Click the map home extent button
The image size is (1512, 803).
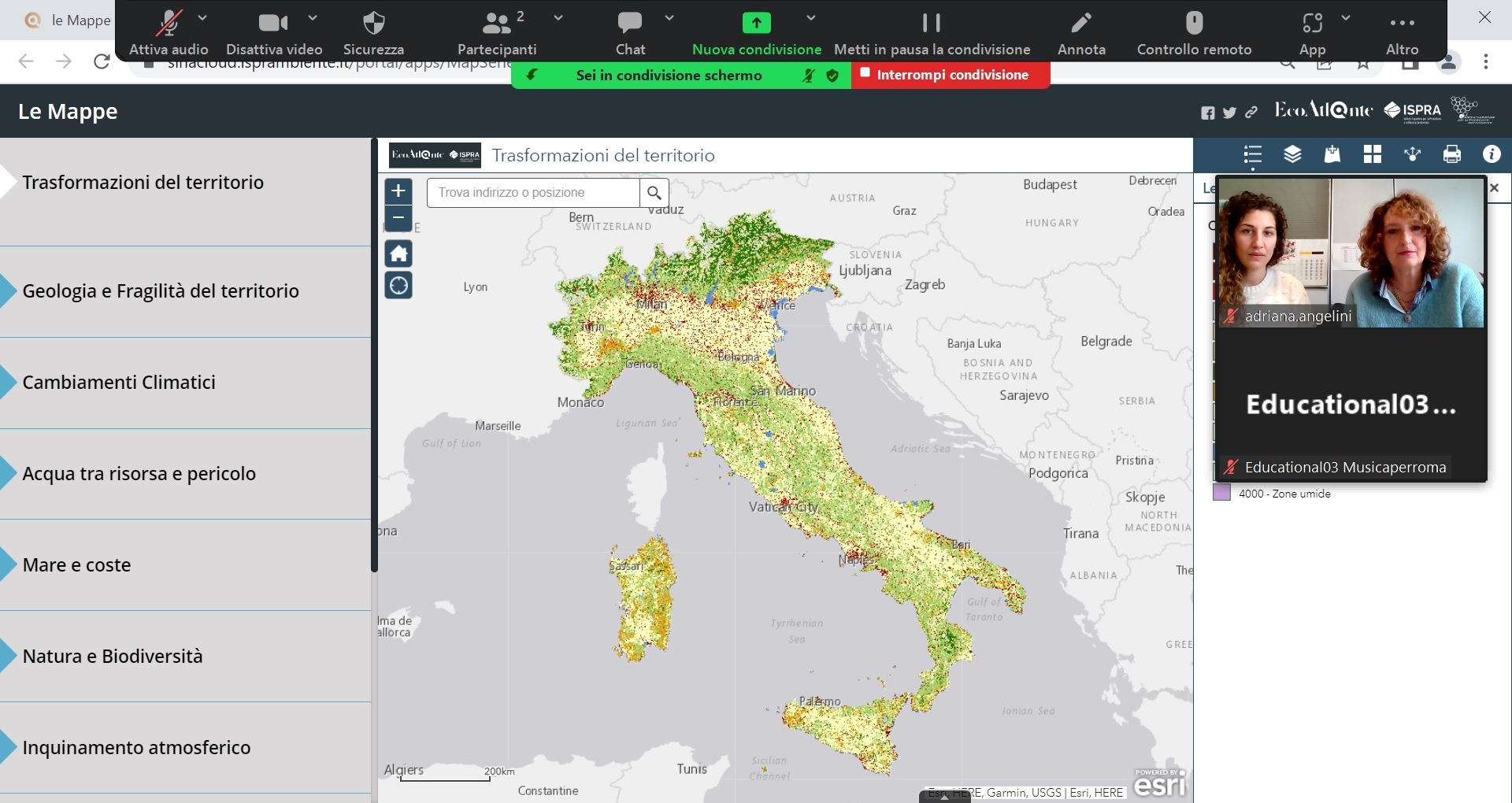coord(398,253)
